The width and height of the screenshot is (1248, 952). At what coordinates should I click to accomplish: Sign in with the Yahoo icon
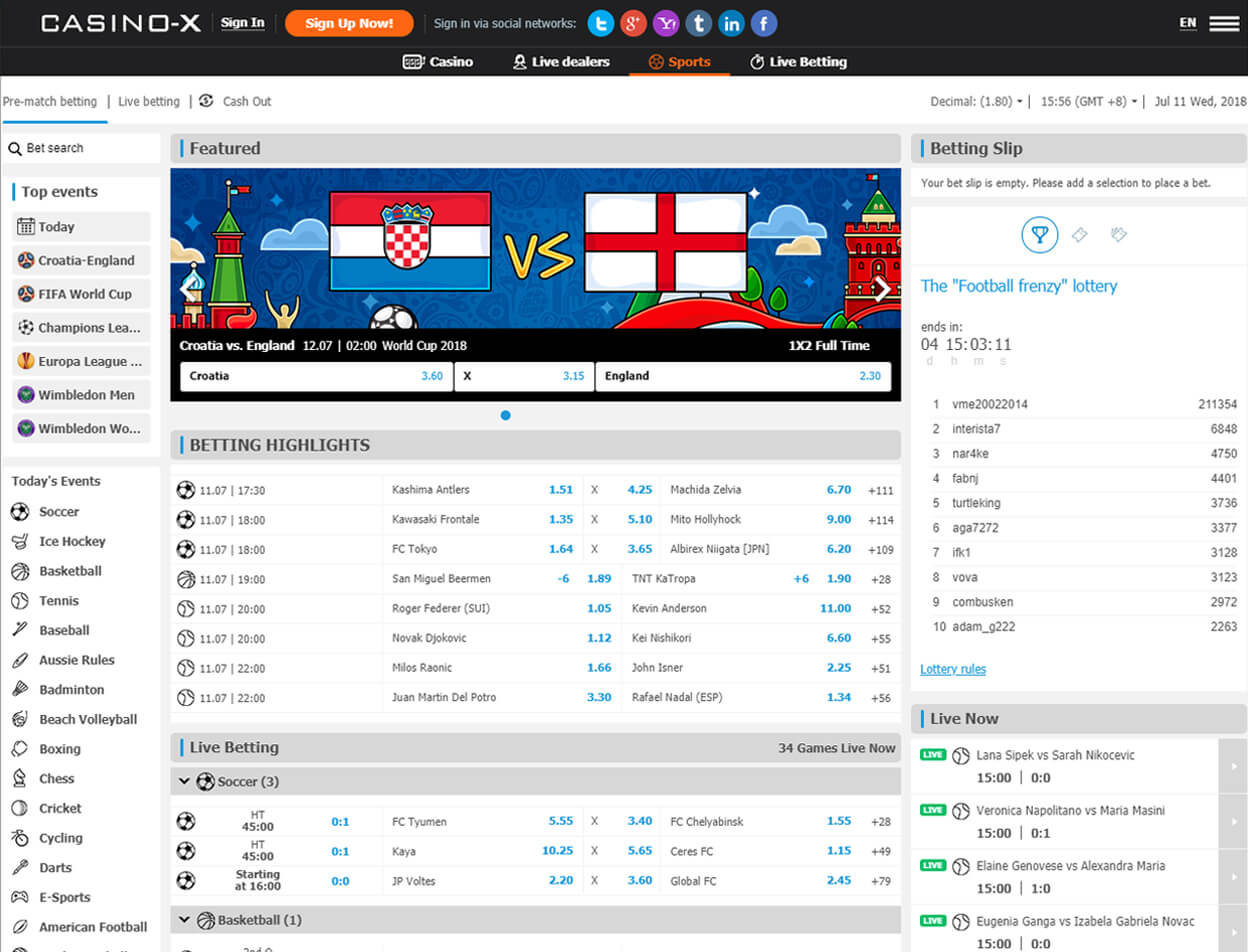click(666, 23)
